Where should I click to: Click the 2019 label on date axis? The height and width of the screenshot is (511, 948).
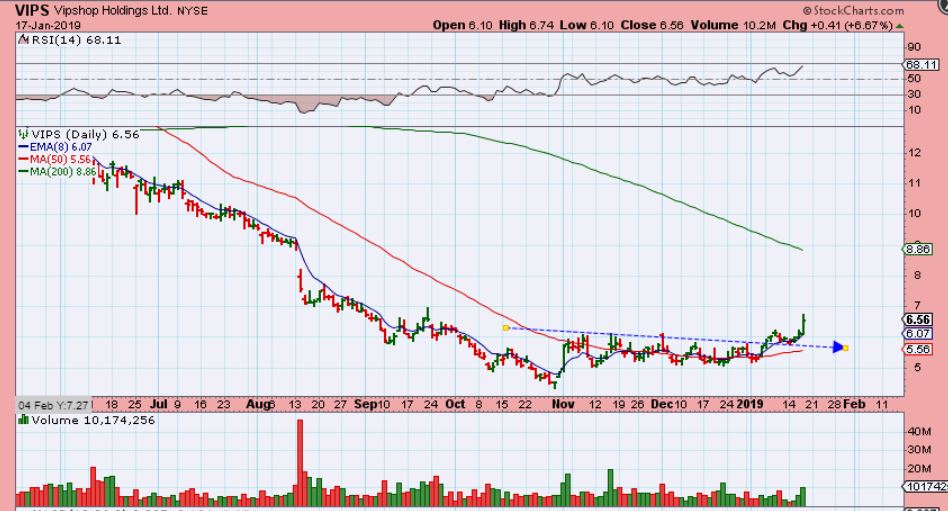tap(750, 404)
